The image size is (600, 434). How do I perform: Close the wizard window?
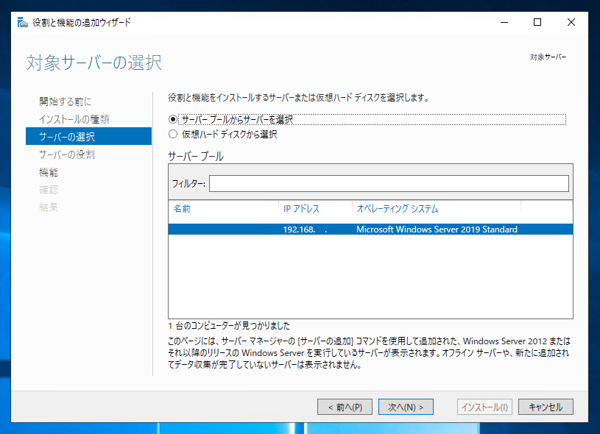(x=571, y=23)
